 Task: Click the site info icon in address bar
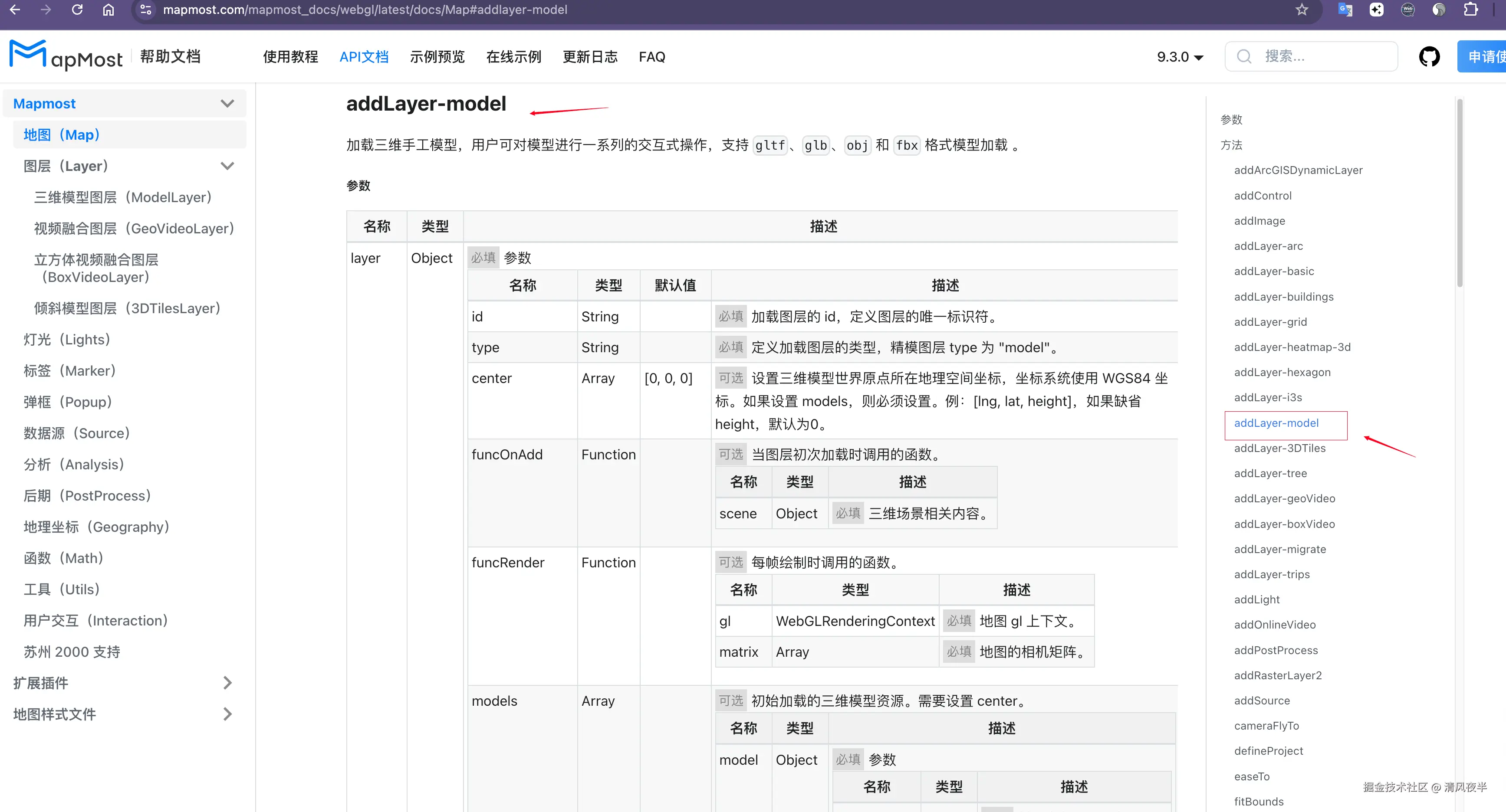[x=146, y=10]
